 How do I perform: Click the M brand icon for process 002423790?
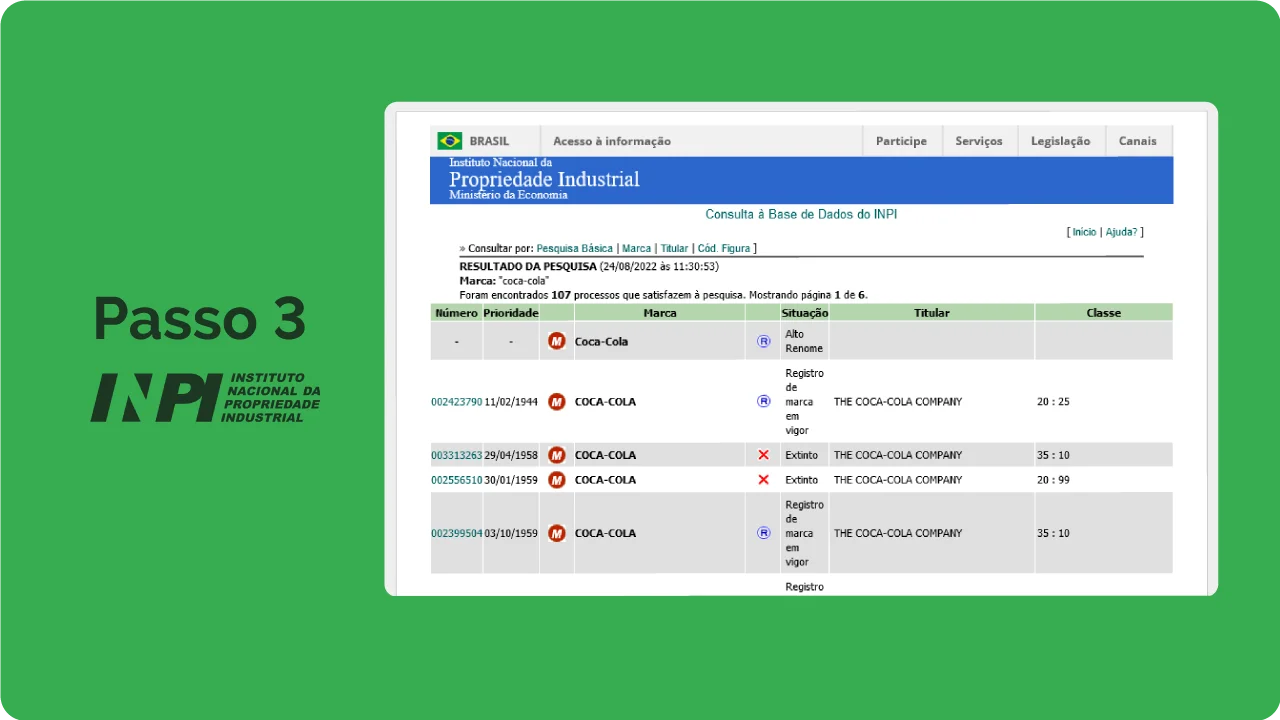pyautogui.click(x=557, y=402)
